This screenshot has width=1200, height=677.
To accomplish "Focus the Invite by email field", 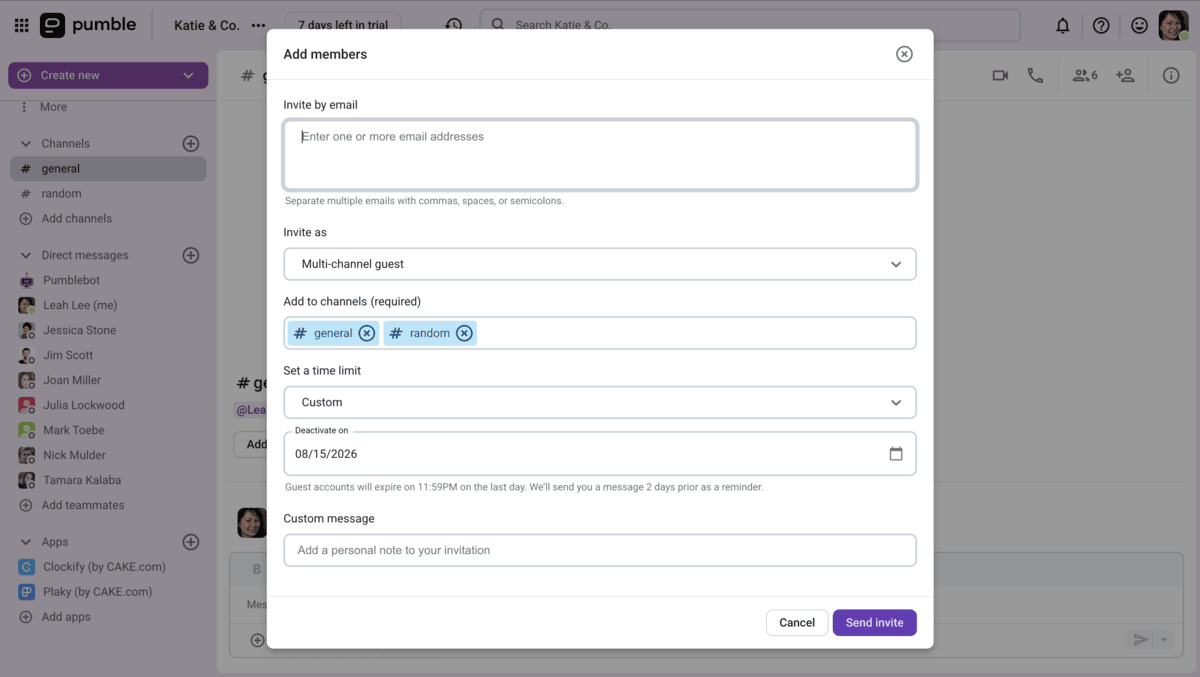I will 600,155.
